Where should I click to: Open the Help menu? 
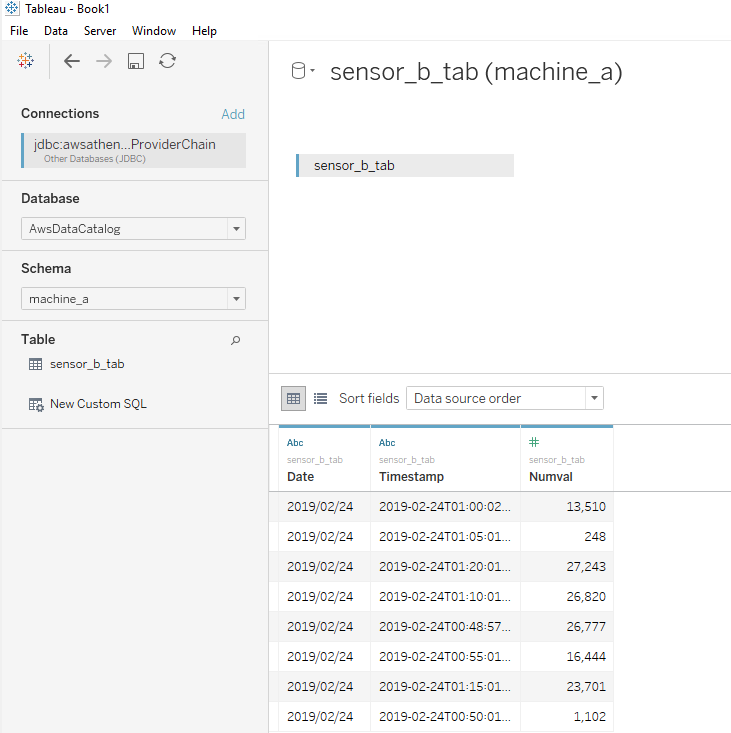pos(204,31)
